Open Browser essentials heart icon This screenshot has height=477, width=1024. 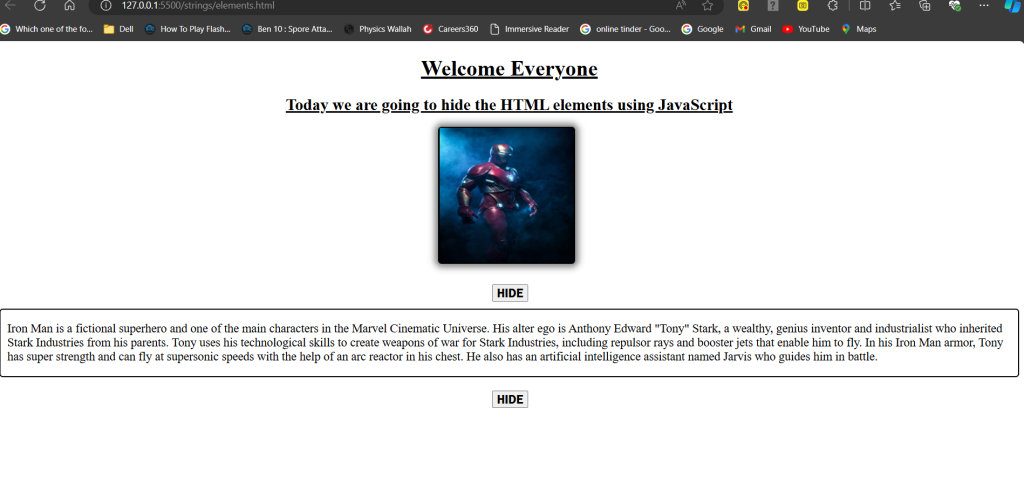955,5
